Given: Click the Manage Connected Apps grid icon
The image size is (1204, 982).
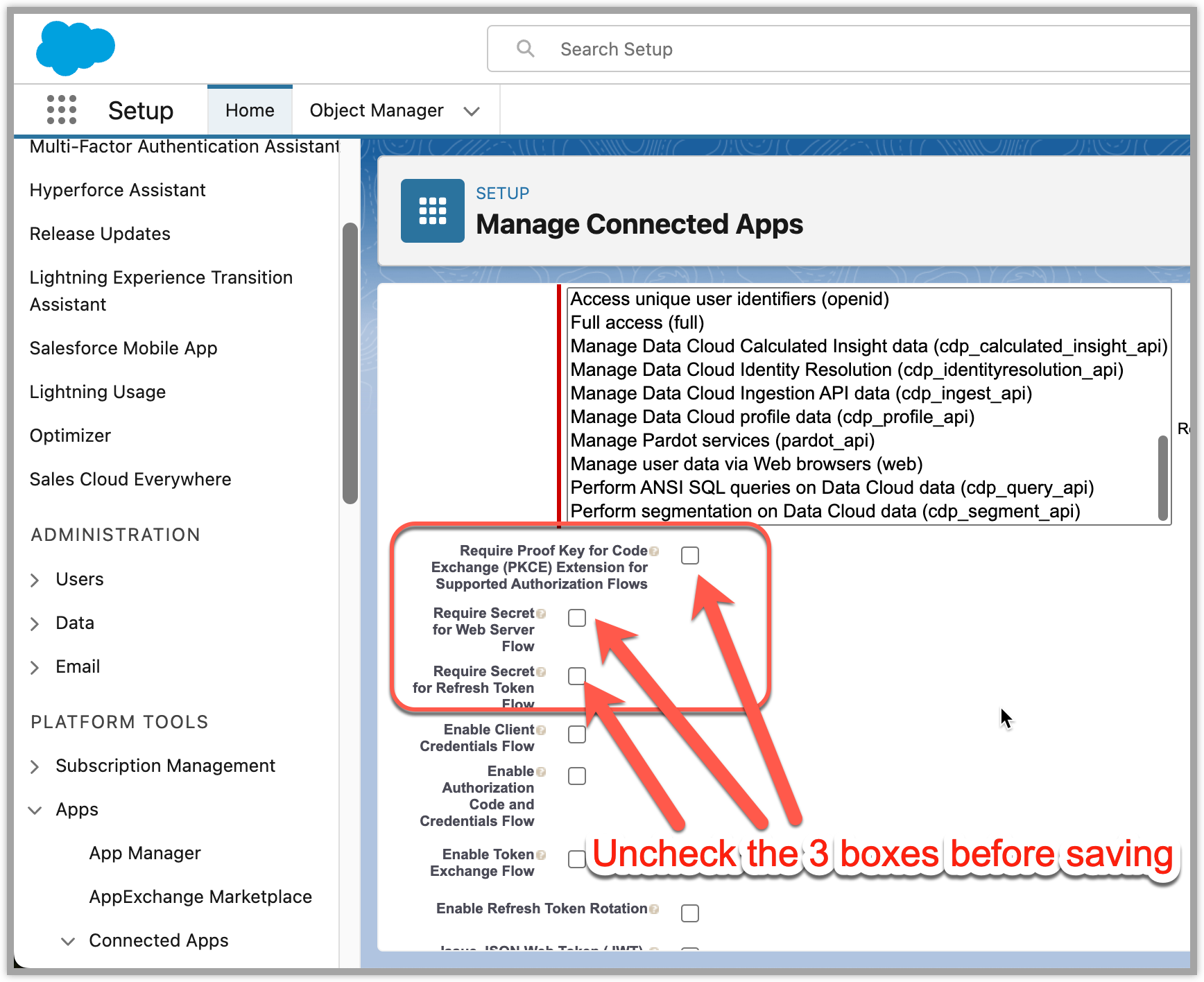Looking at the screenshot, I should (x=432, y=211).
